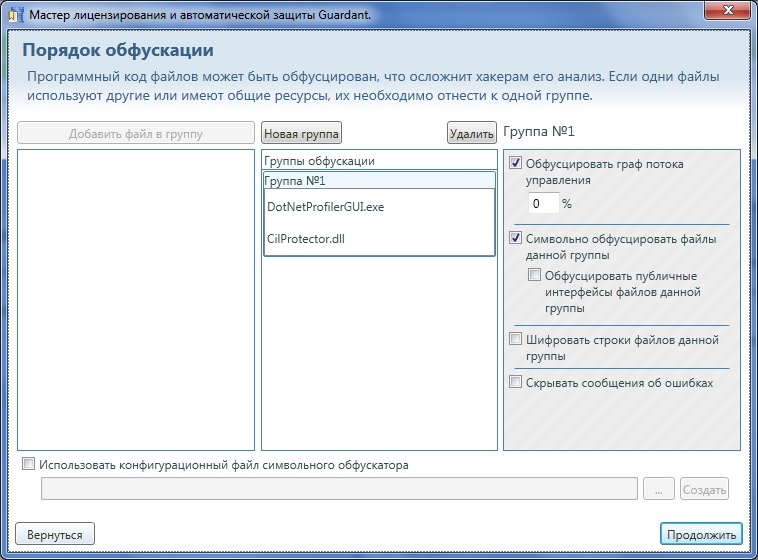Select the 'Группа №1' group header
This screenshot has height=560, width=758.
click(x=379, y=181)
